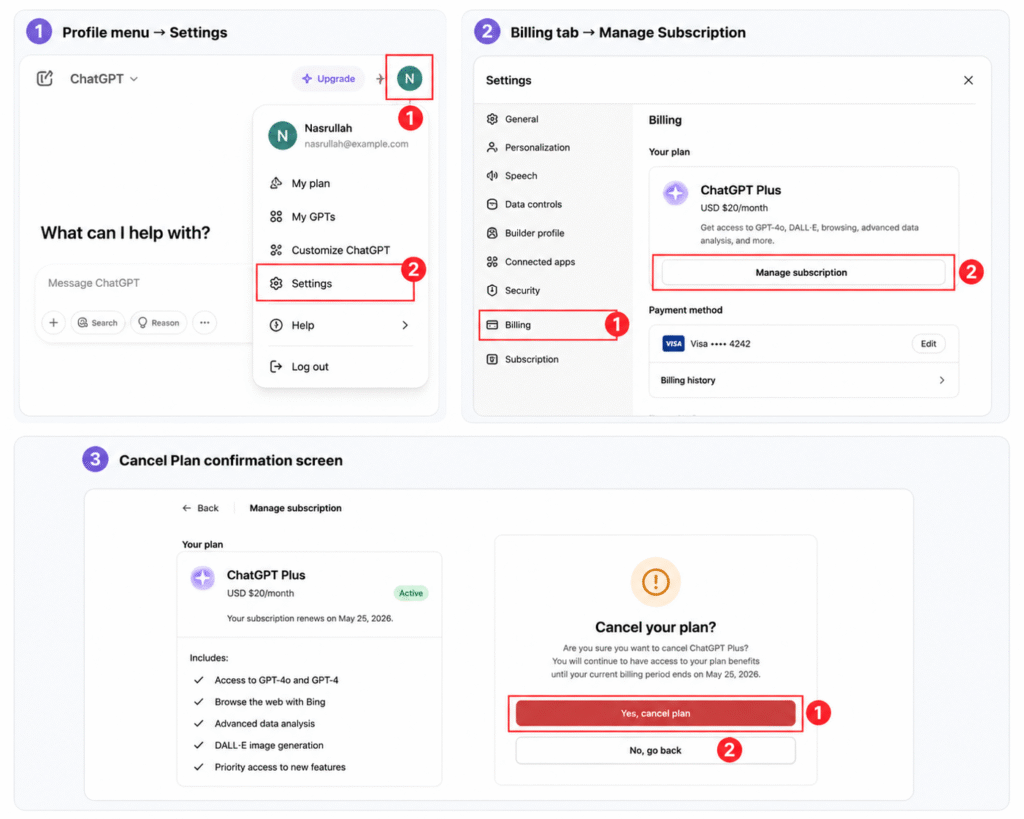Click the Connected apps icon
Screen dimensions: 1024x819
492,262
